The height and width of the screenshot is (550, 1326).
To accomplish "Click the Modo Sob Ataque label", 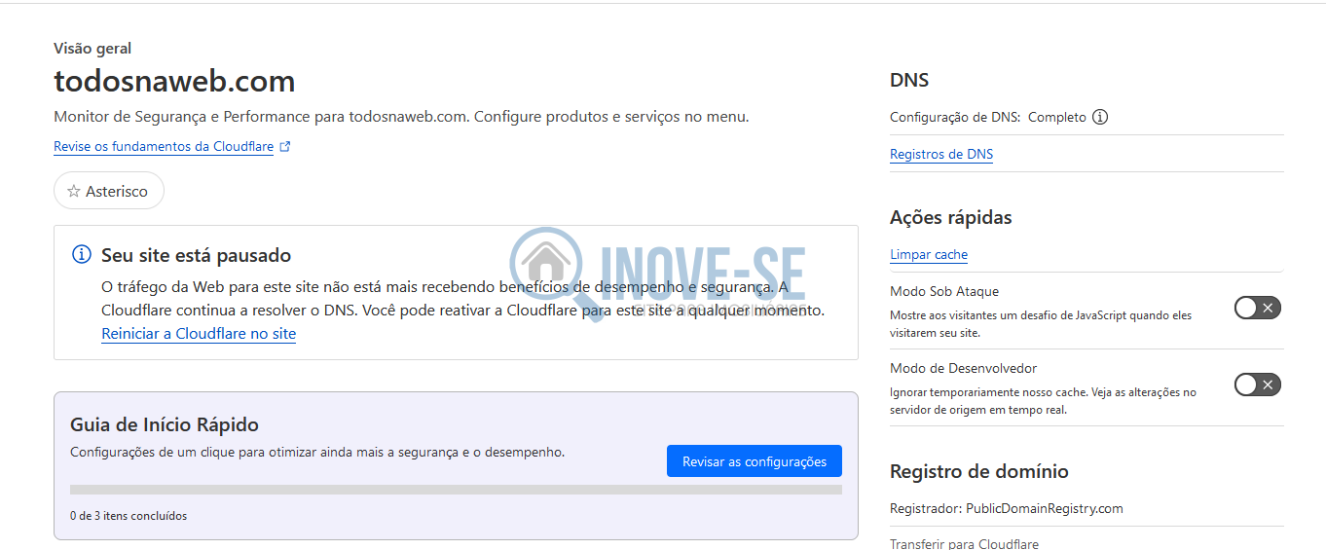I will (944, 291).
